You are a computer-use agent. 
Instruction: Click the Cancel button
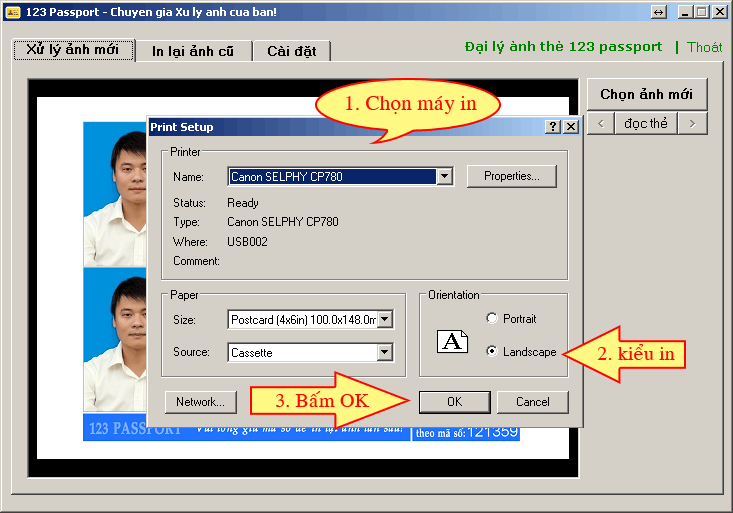(532, 402)
